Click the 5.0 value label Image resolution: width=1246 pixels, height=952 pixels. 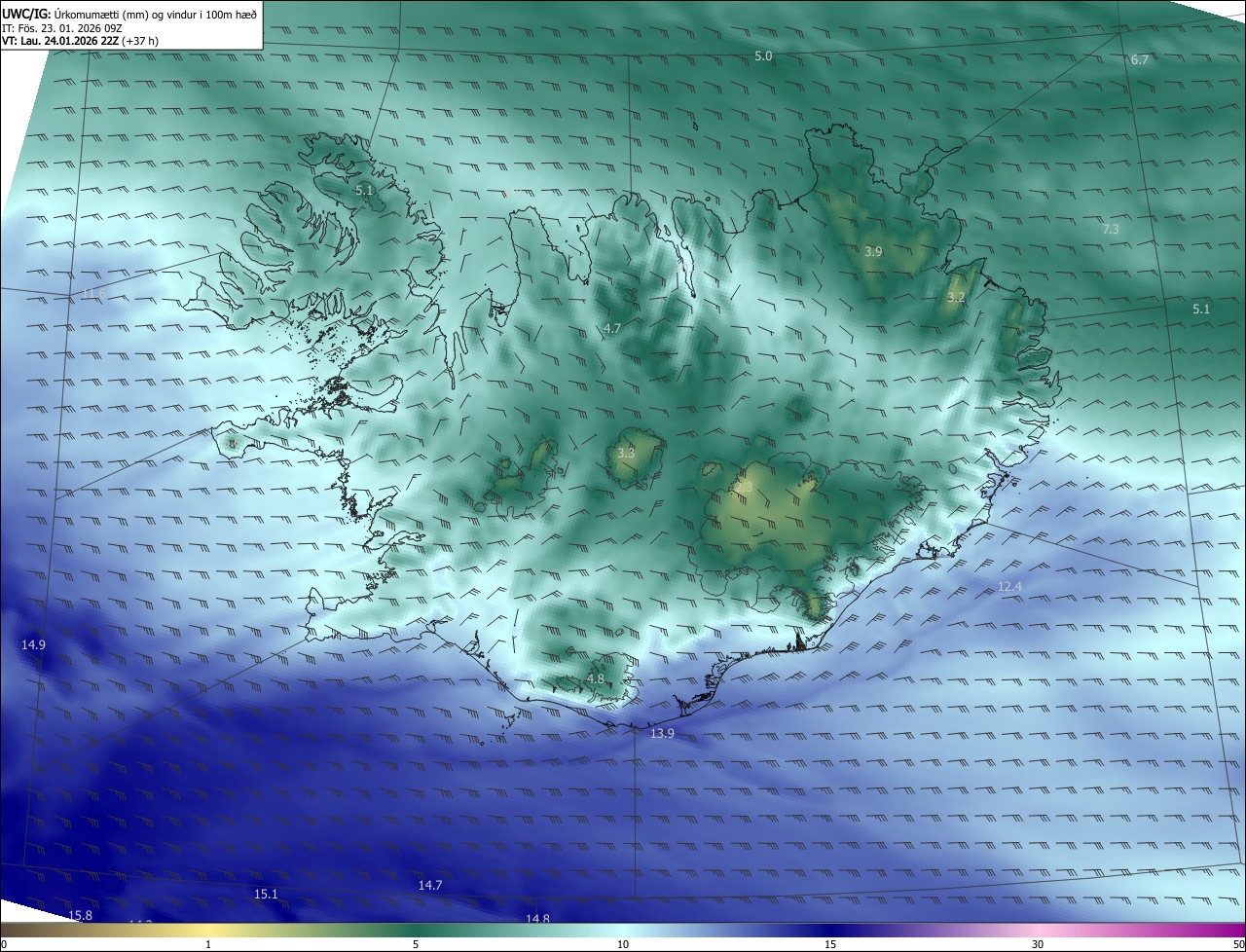click(x=763, y=56)
